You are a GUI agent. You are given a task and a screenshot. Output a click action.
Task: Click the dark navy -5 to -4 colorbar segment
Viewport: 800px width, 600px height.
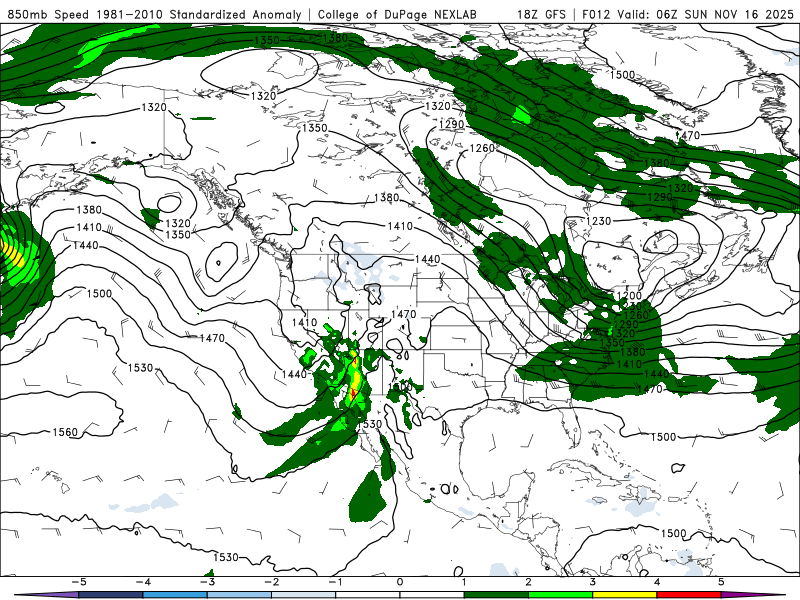pyautogui.click(x=111, y=595)
